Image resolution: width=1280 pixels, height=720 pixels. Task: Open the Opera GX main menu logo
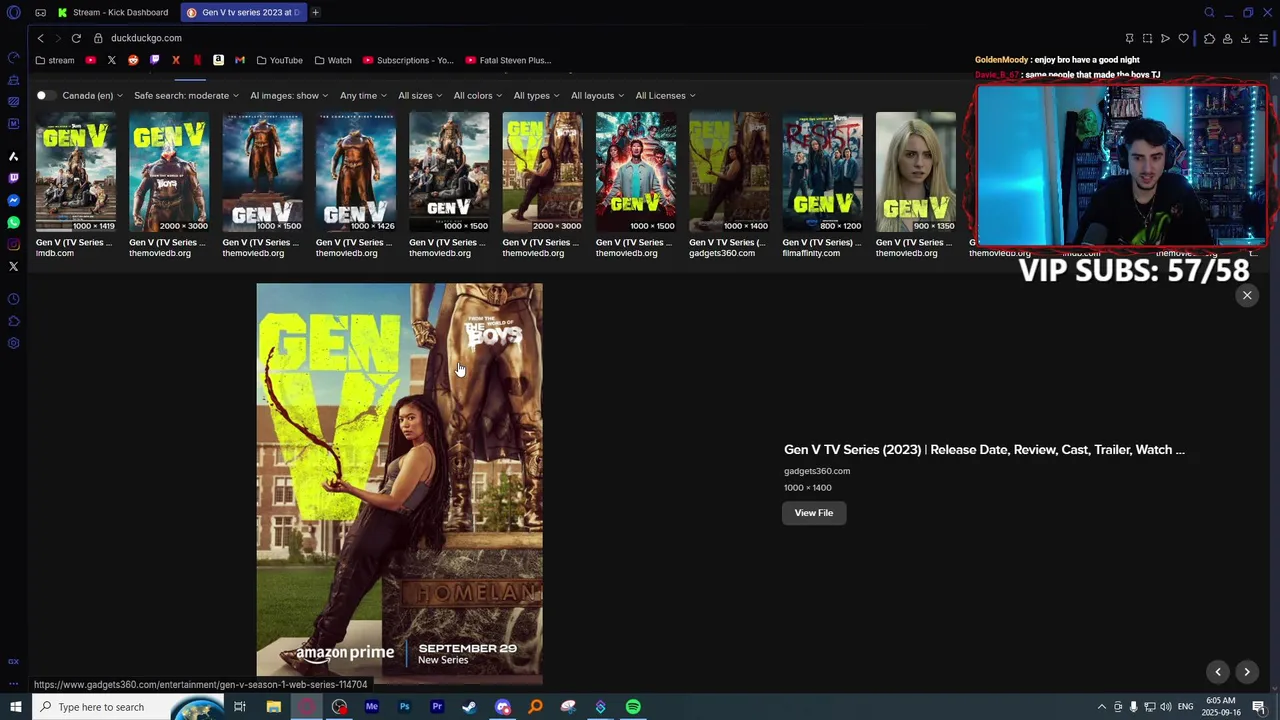14,12
